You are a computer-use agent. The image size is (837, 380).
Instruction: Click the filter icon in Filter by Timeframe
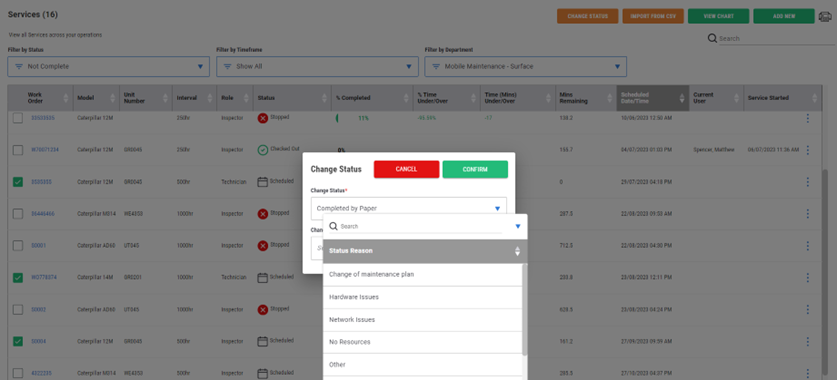[x=227, y=67]
